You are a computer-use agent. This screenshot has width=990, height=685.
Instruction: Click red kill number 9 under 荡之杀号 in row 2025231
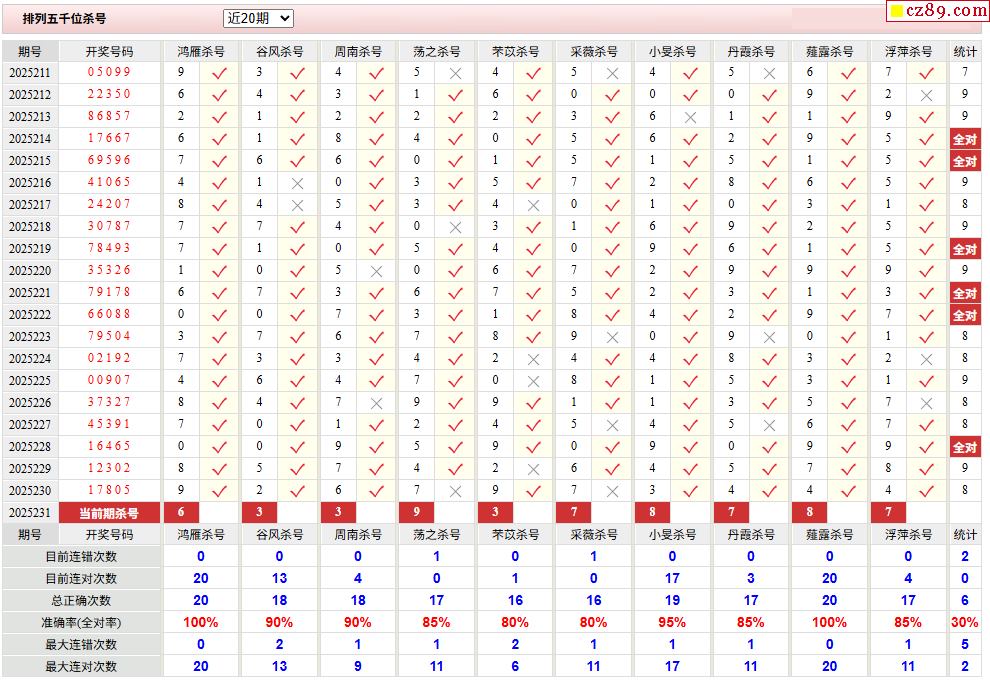pyautogui.click(x=416, y=513)
